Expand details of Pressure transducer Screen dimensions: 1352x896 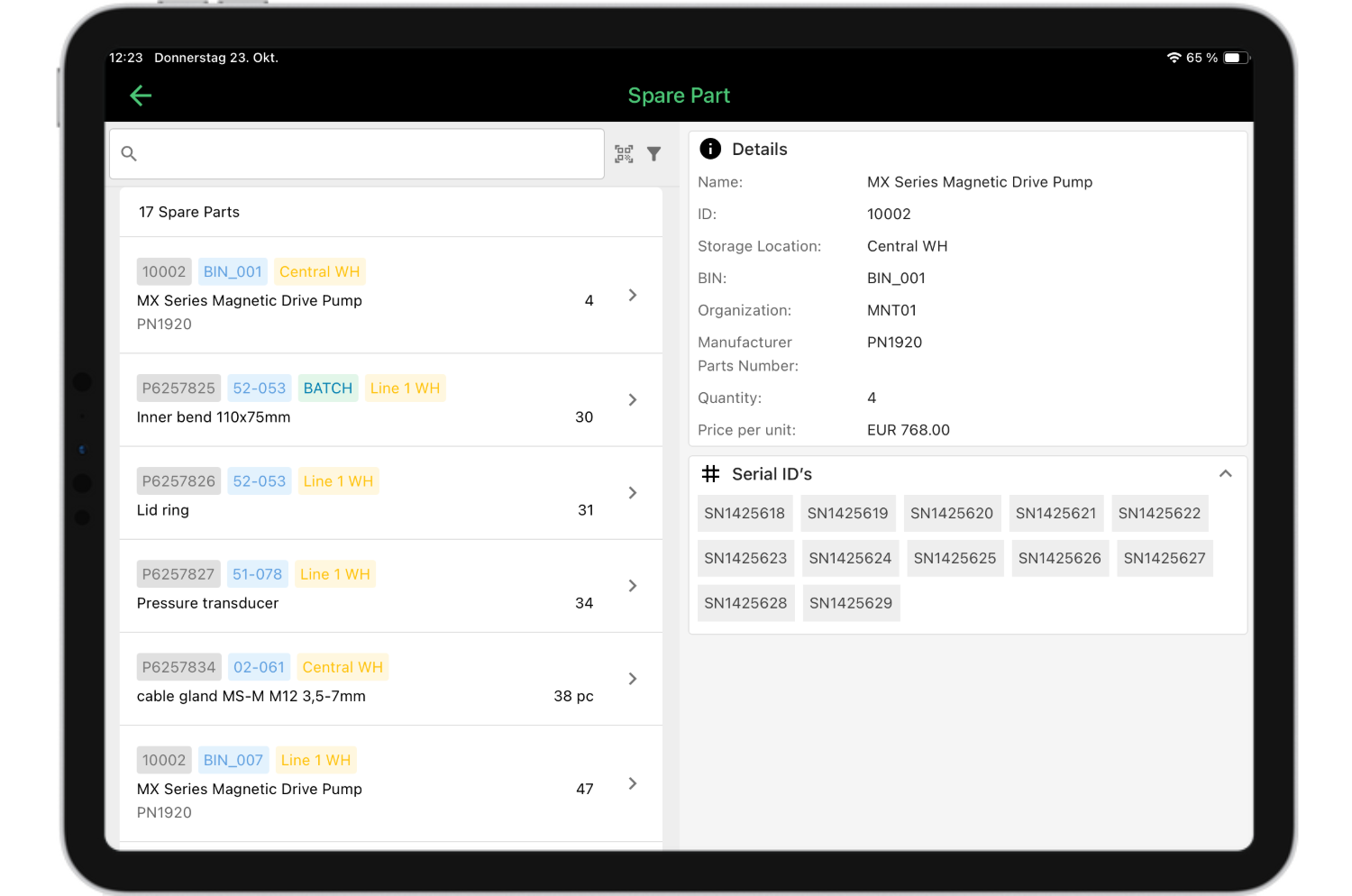click(x=632, y=586)
